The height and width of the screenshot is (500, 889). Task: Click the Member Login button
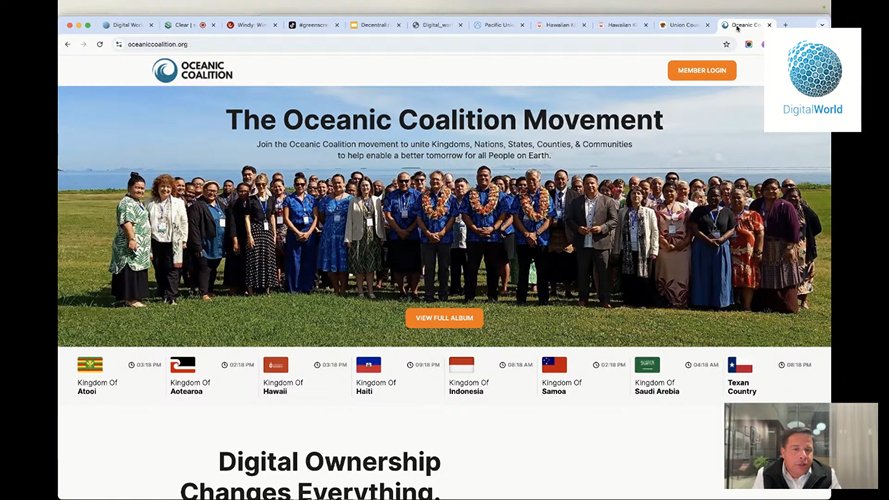(702, 70)
